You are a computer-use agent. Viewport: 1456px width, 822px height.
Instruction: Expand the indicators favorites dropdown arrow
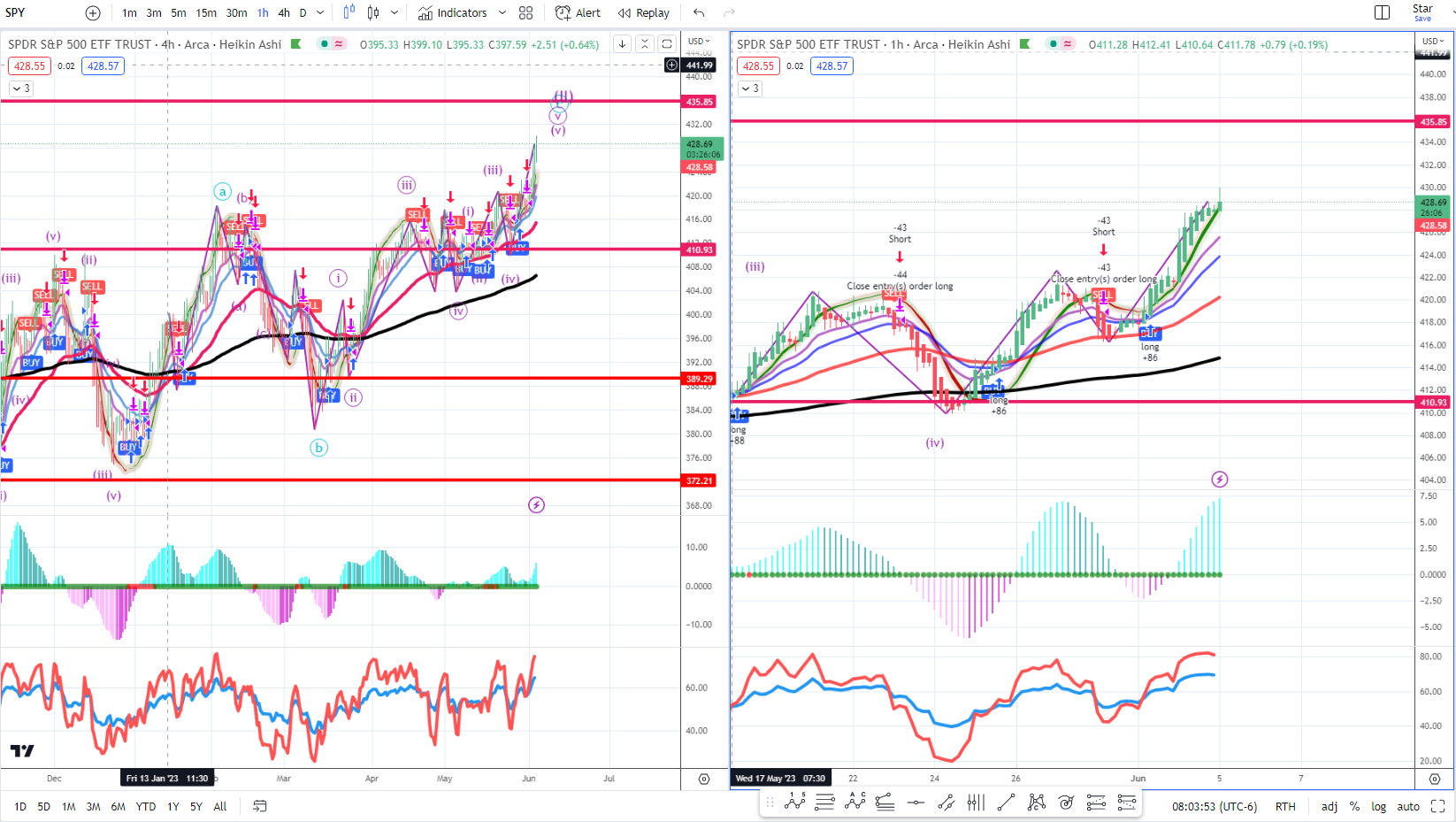point(502,13)
